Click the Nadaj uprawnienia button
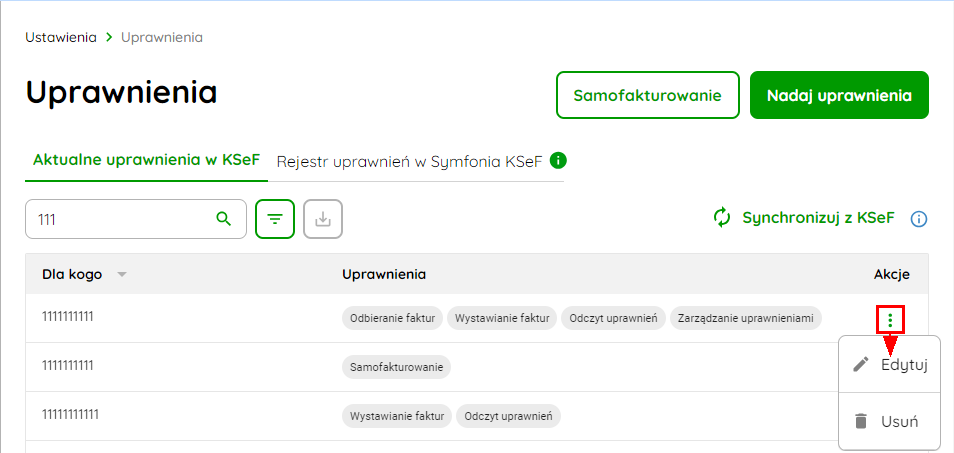This screenshot has height=453, width=954. tap(839, 95)
